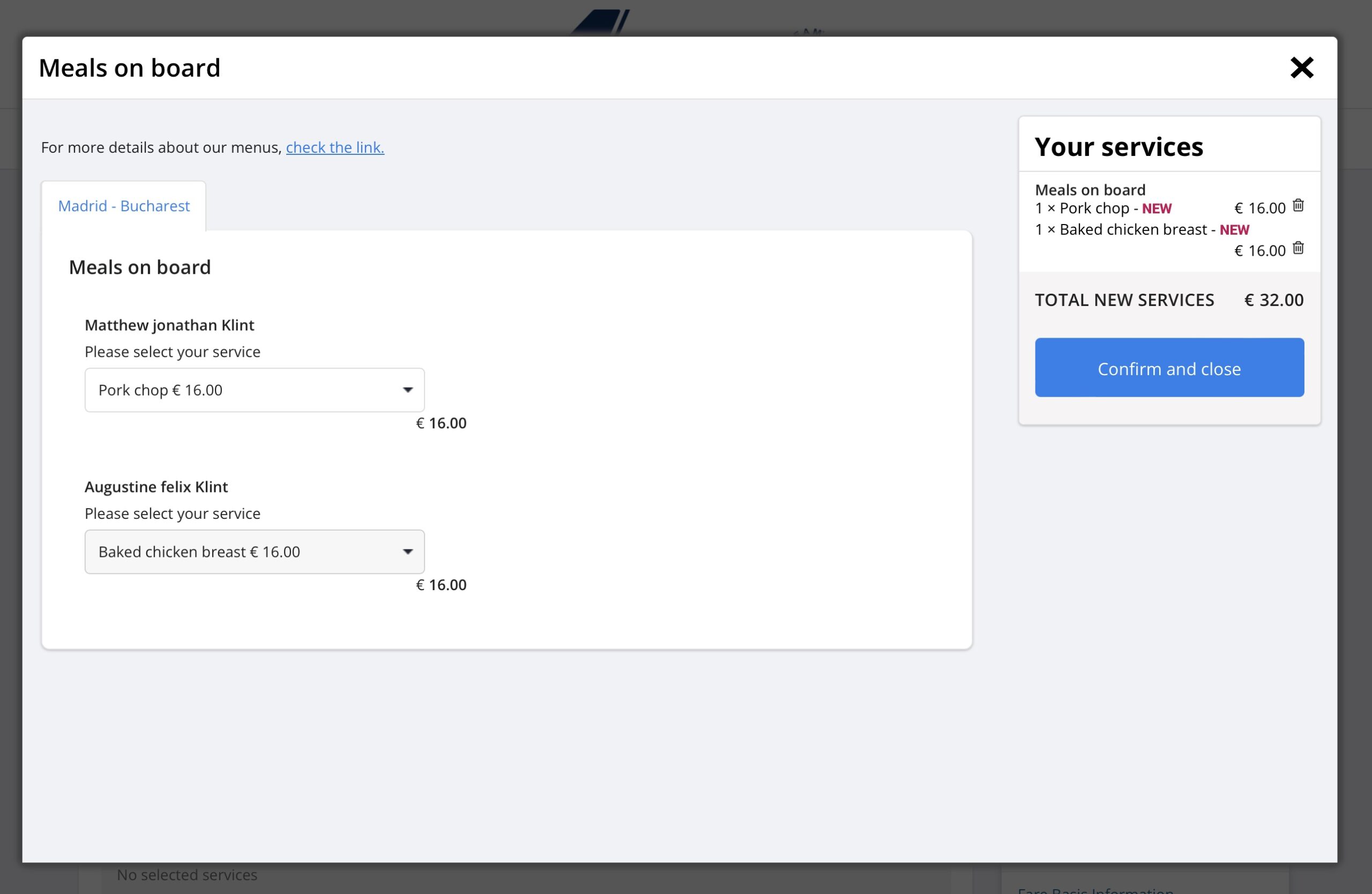The image size is (1372, 894).
Task: Click Confirm and close button
Action: 1168,368
